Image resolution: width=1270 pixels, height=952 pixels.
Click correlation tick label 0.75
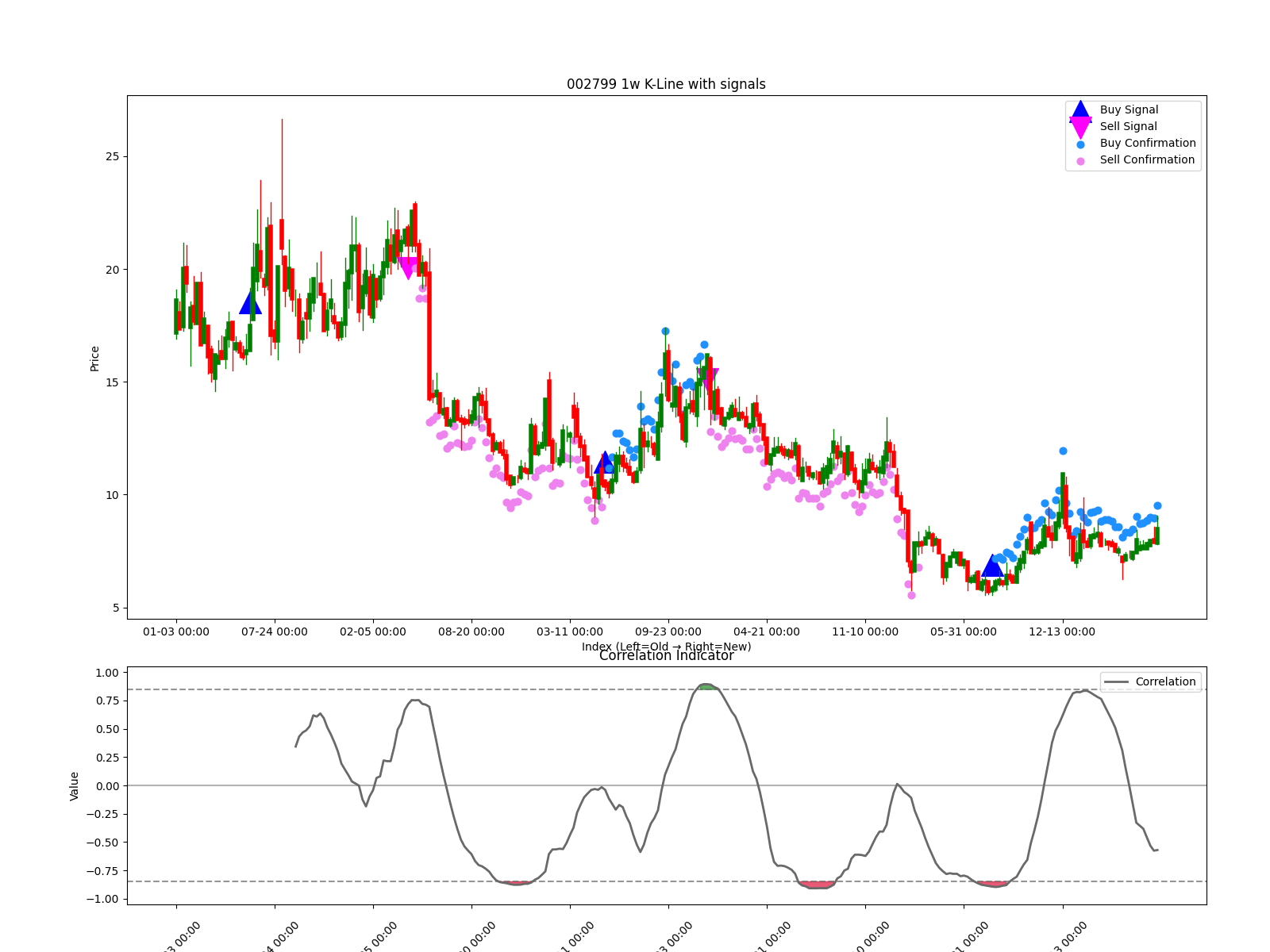pyautogui.click(x=107, y=701)
